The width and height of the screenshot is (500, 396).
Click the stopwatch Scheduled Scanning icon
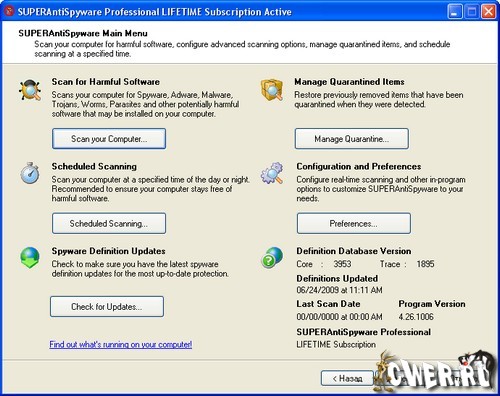click(30, 173)
